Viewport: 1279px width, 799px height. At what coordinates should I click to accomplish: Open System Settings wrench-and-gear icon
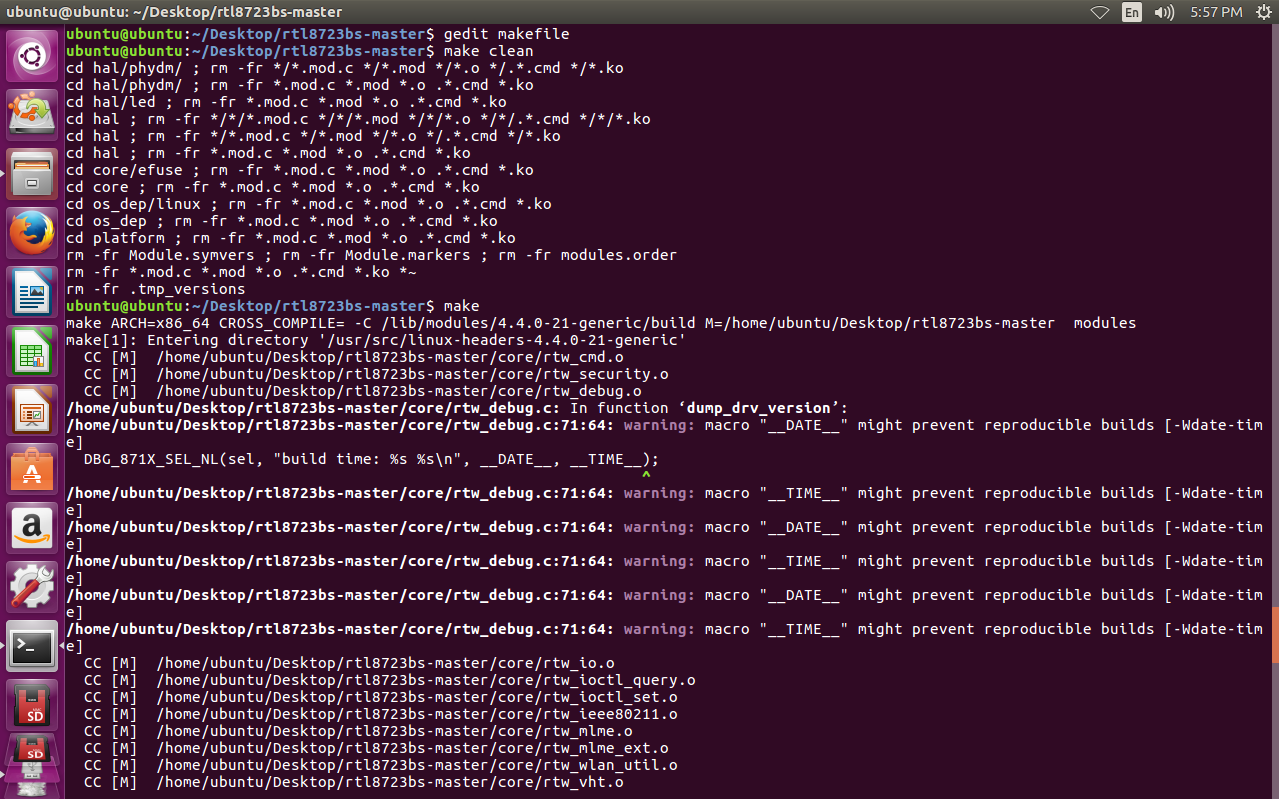pyautogui.click(x=33, y=587)
